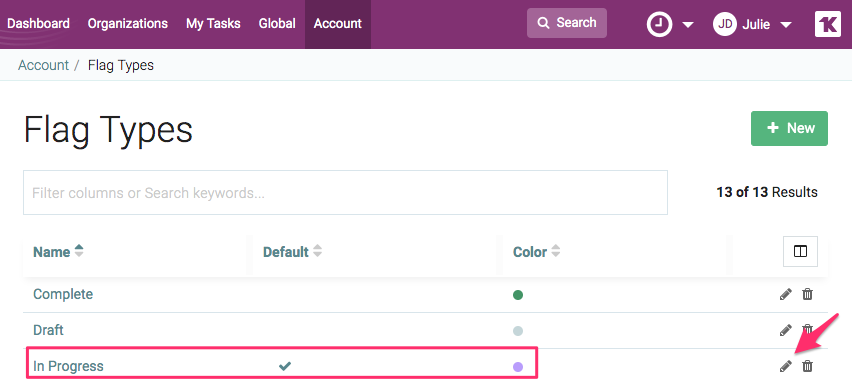
Task: Go to the Organizations tab
Action: coord(128,24)
